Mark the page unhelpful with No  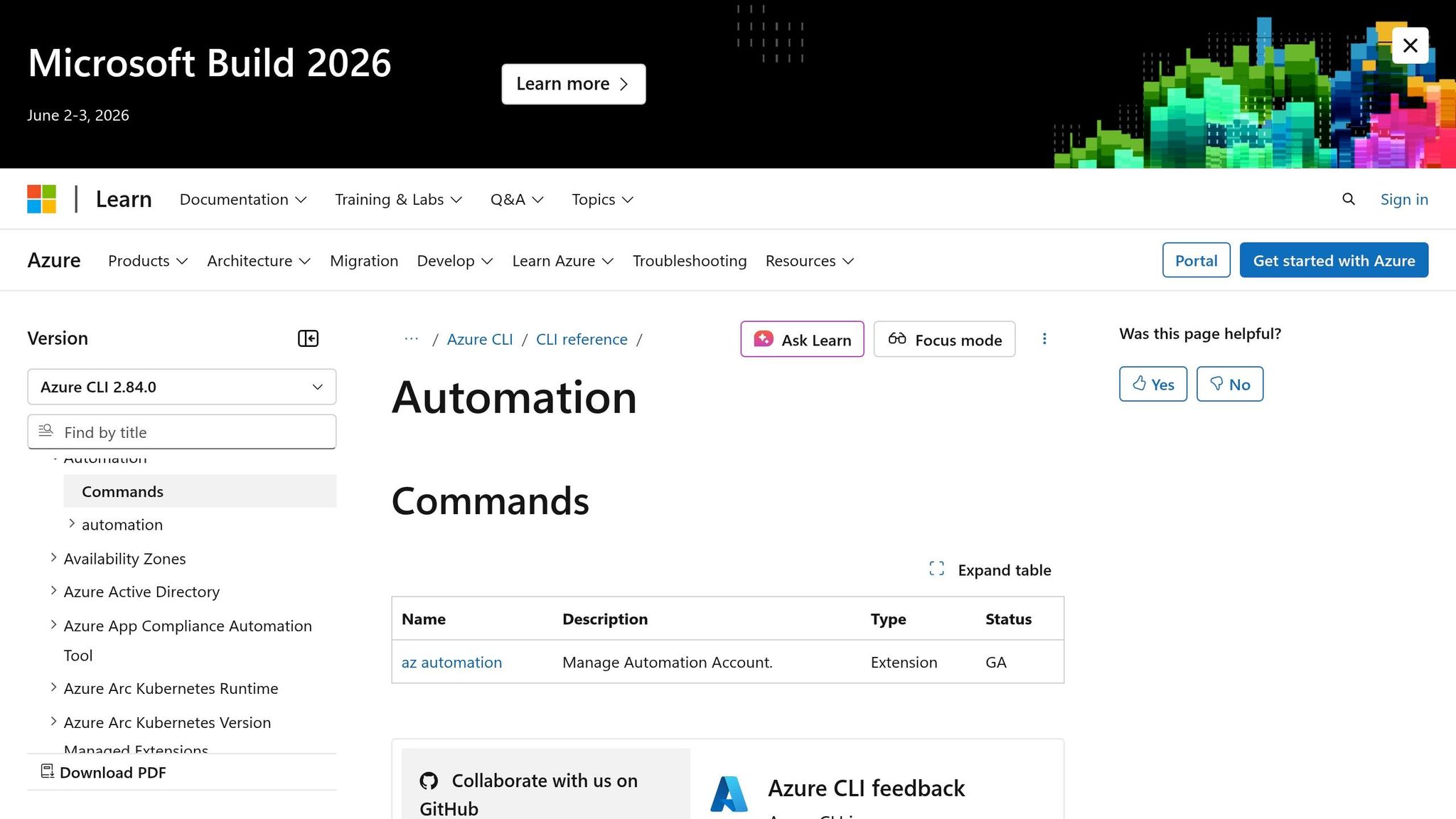point(1230,384)
